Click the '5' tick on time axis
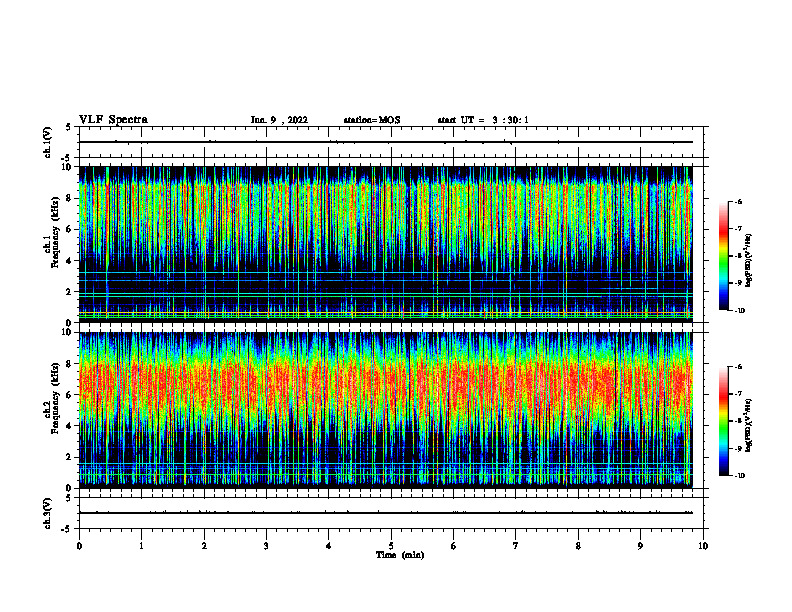Screen dimensions: 792x612 point(391,546)
